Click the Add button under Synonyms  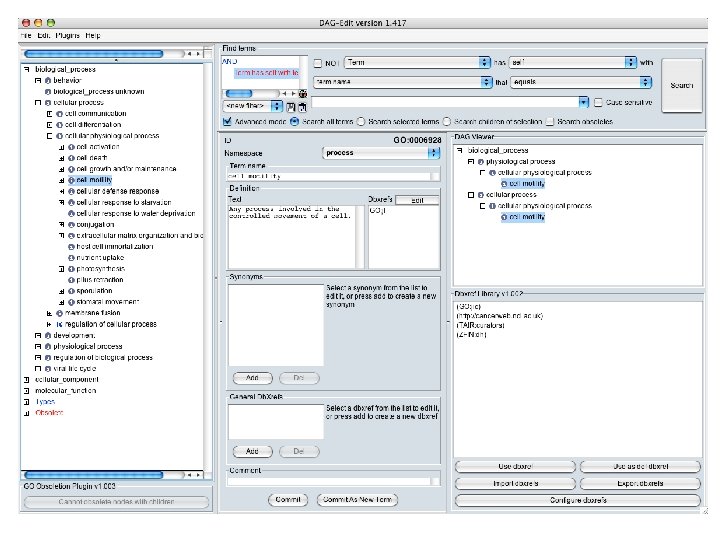pos(253,378)
